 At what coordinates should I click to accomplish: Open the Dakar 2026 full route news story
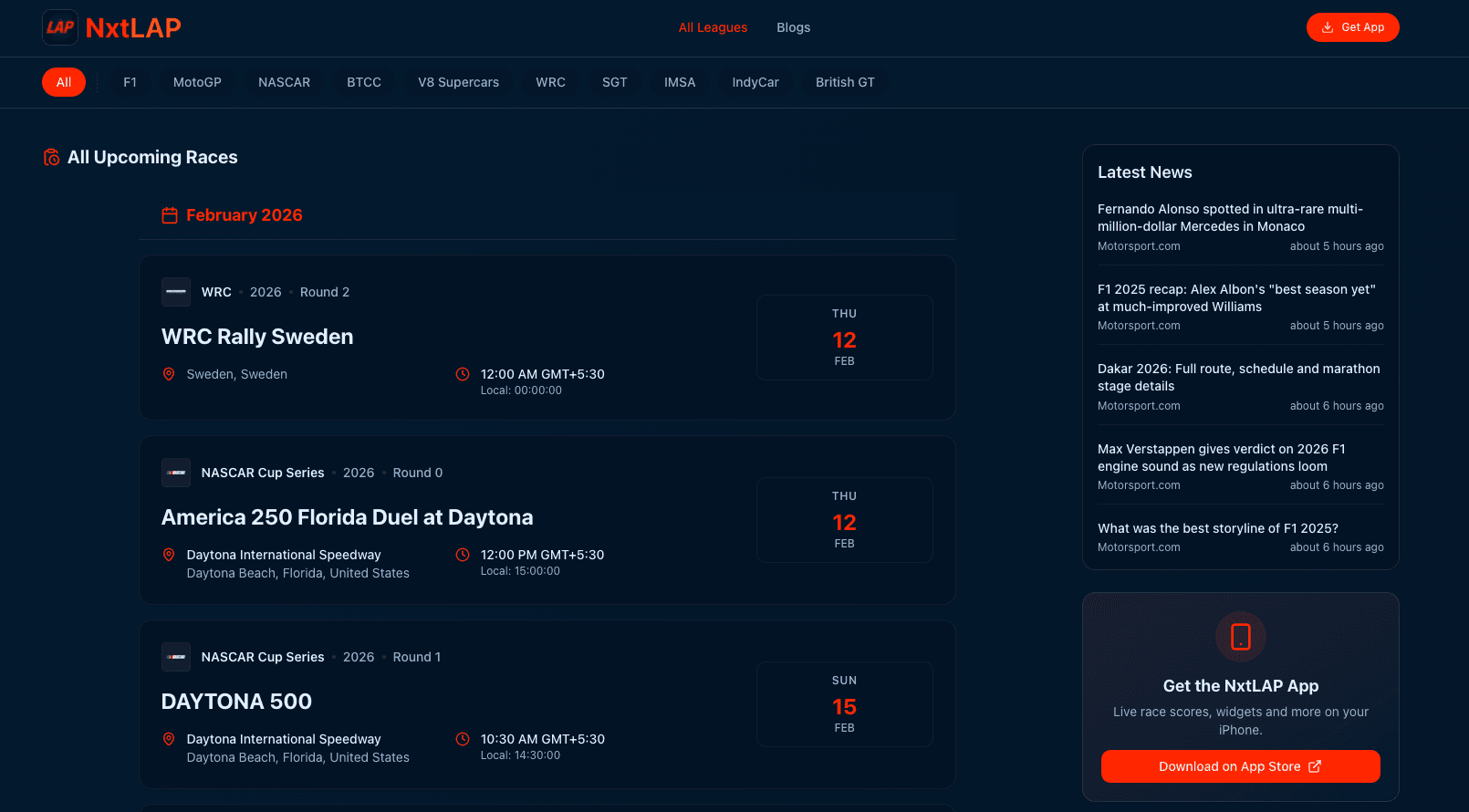point(1238,377)
